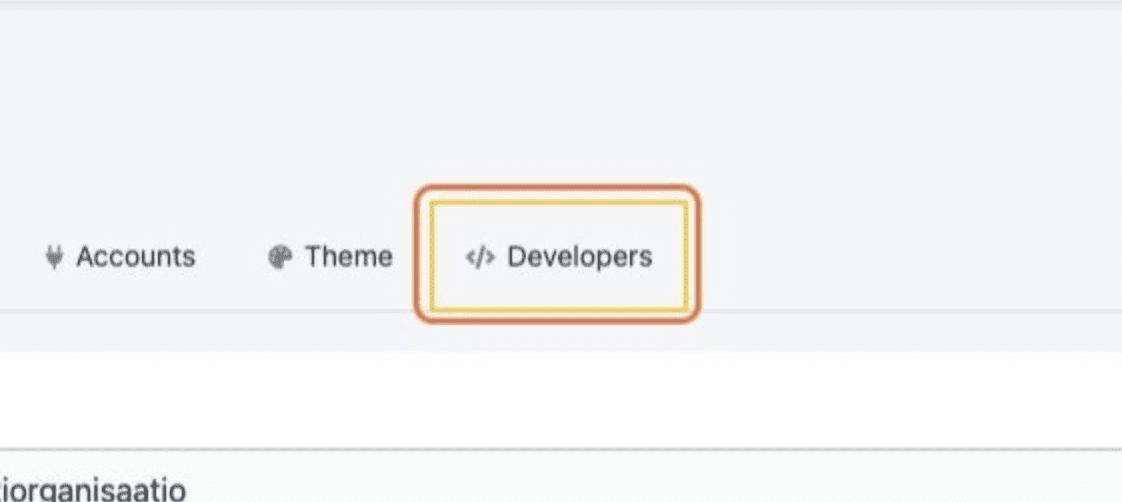1122x502 pixels.
Task: Switch to the Theme tab
Action: [330, 257]
